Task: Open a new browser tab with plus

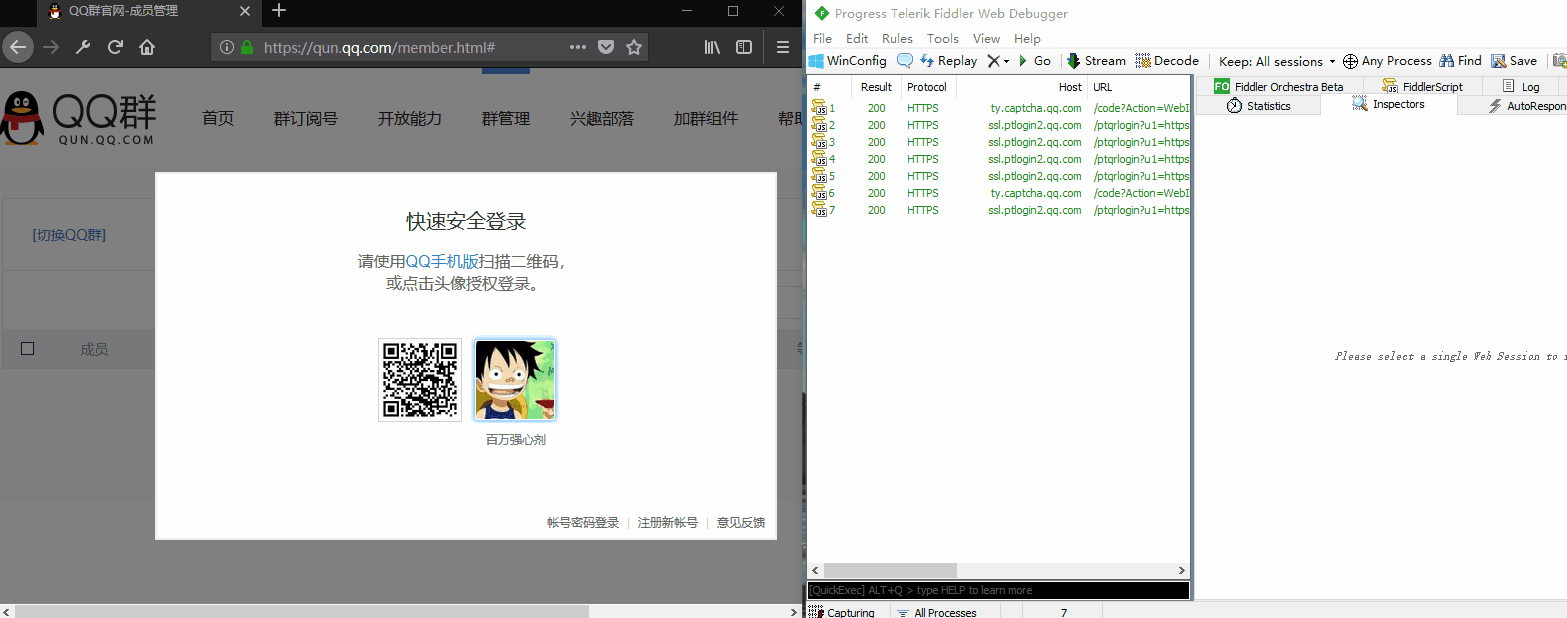Action: point(279,11)
